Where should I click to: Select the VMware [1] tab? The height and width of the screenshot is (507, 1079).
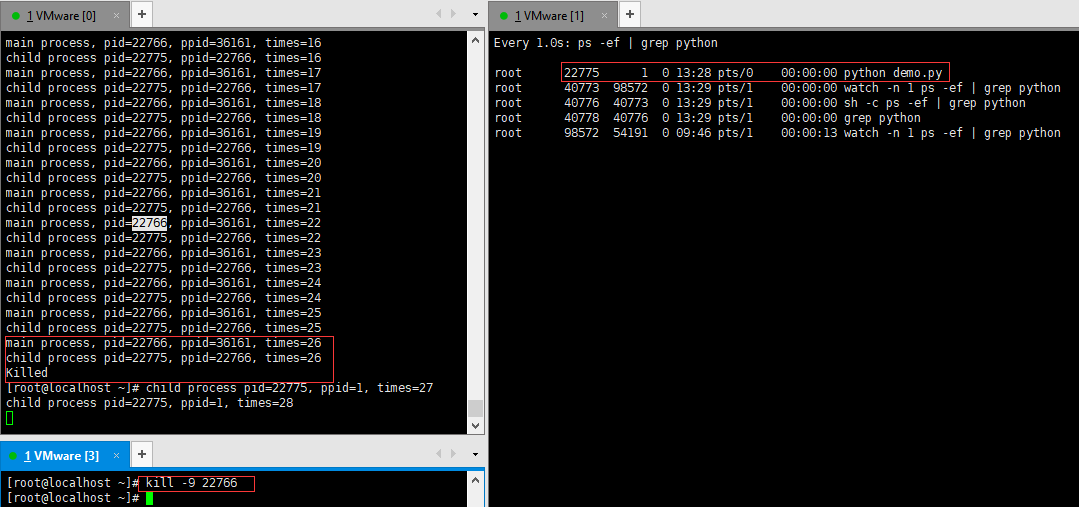[x=548, y=15]
